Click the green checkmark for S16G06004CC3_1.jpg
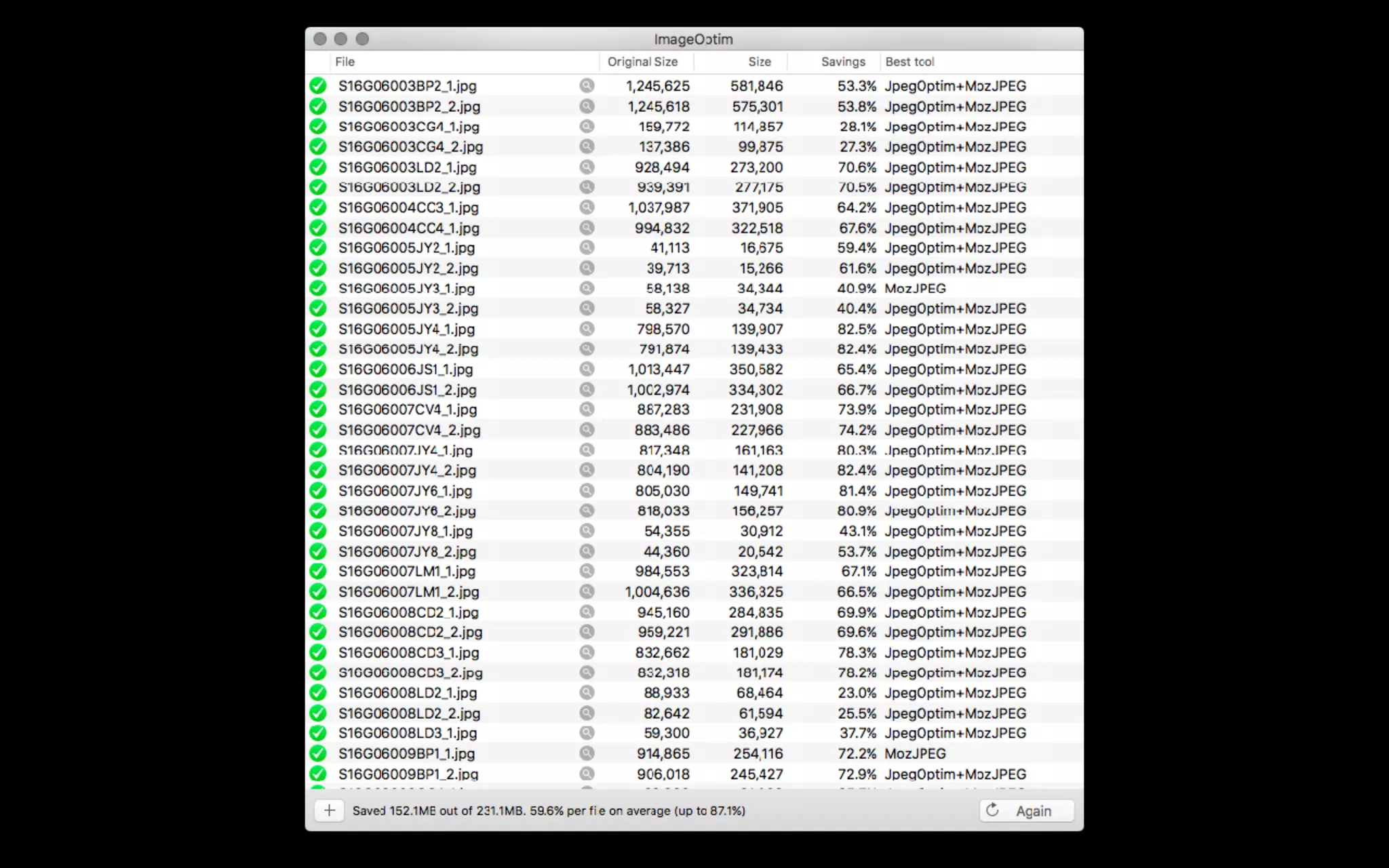The image size is (1389, 868). [317, 208]
